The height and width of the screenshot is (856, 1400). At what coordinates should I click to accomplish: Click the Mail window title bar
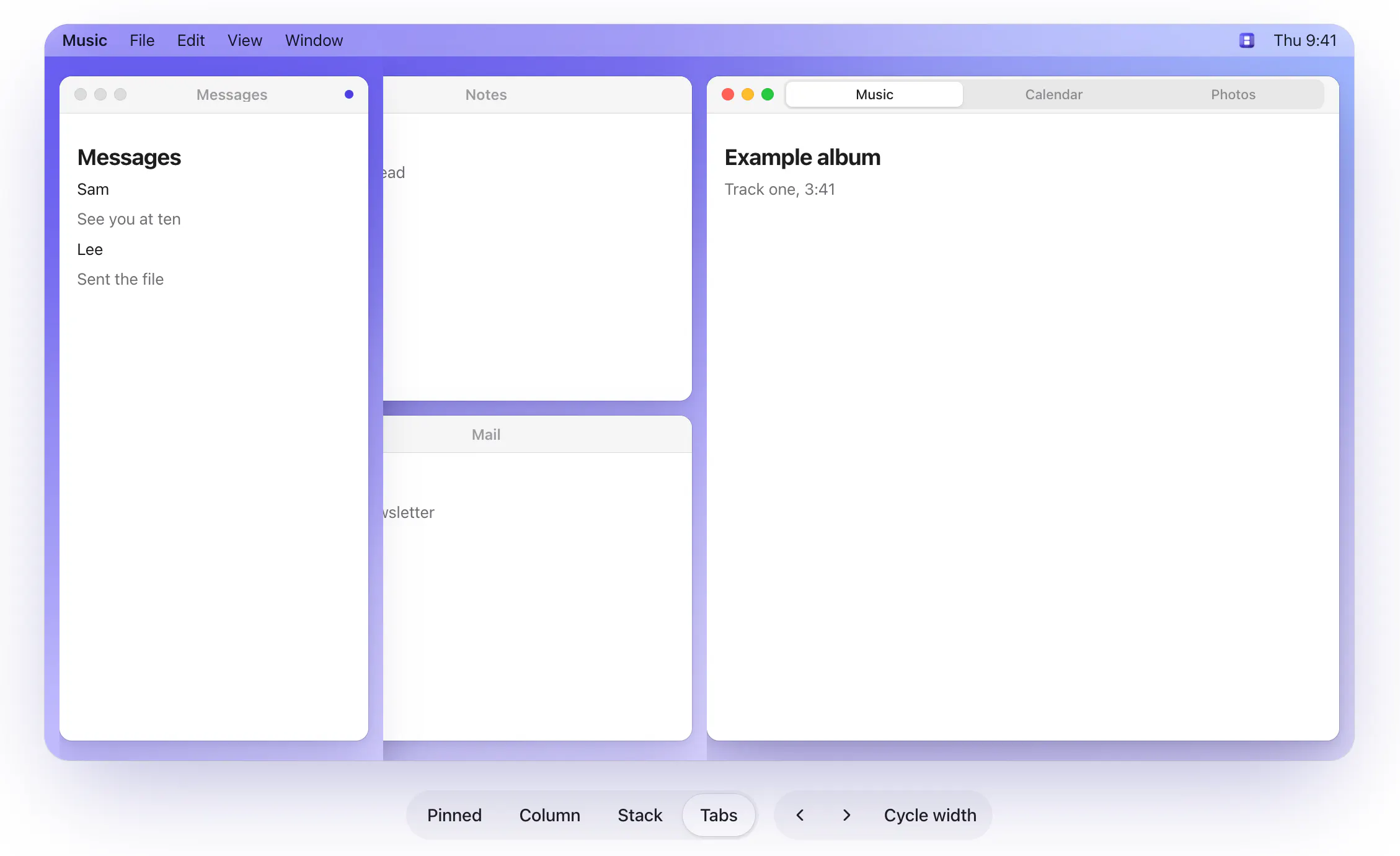537,435
